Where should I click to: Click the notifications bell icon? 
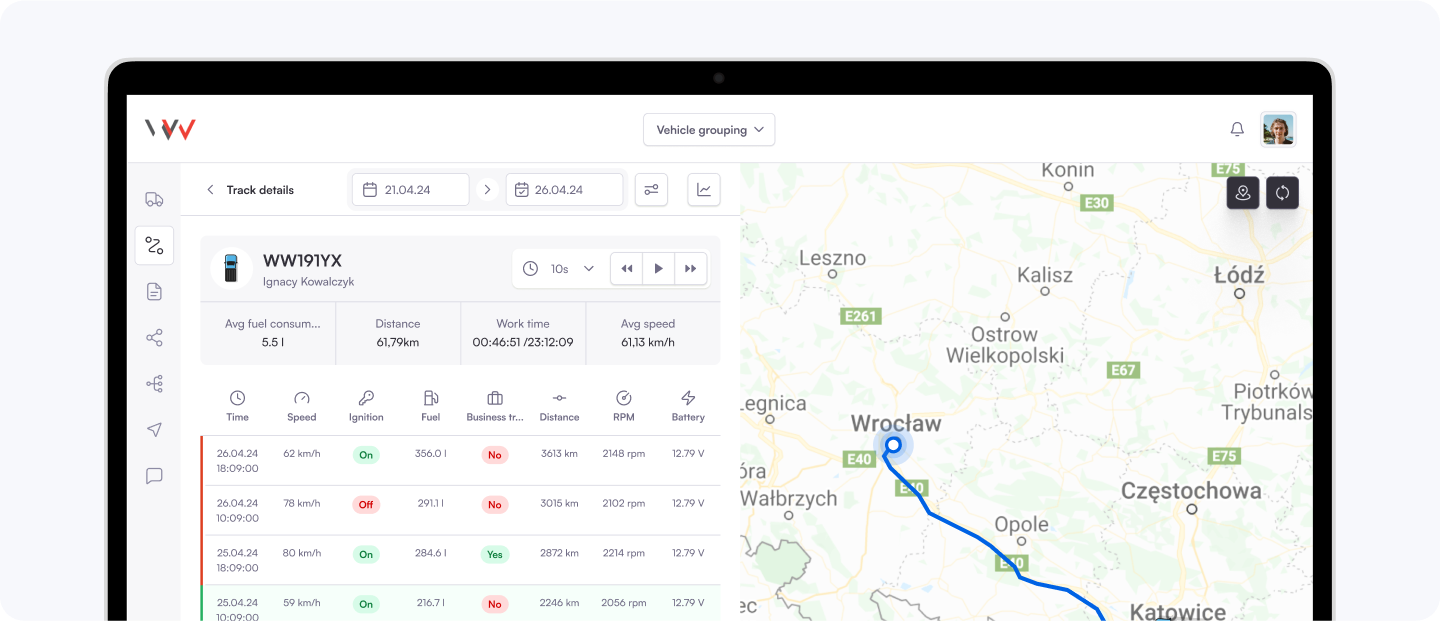pos(1237,130)
